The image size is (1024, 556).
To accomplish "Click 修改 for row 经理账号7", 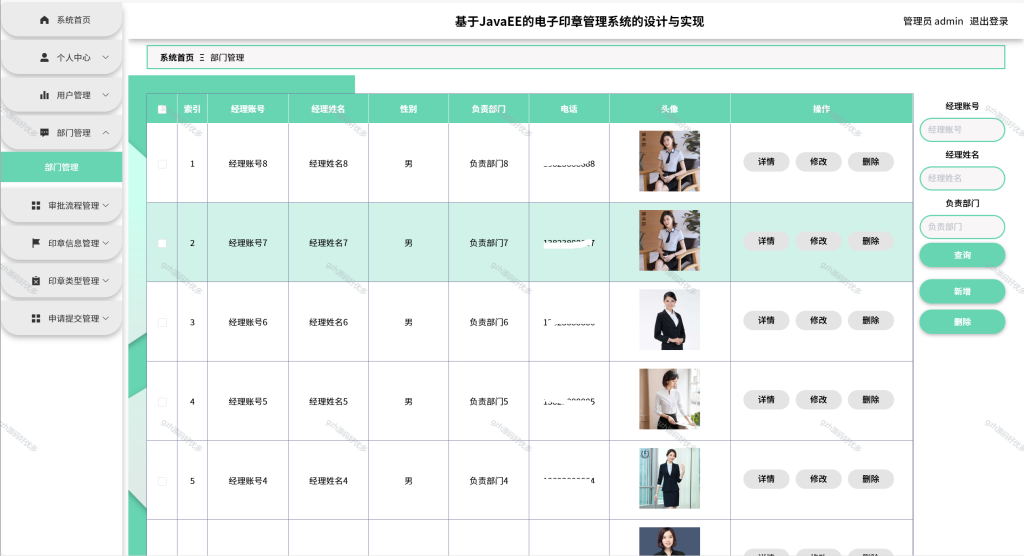I will [x=818, y=241].
